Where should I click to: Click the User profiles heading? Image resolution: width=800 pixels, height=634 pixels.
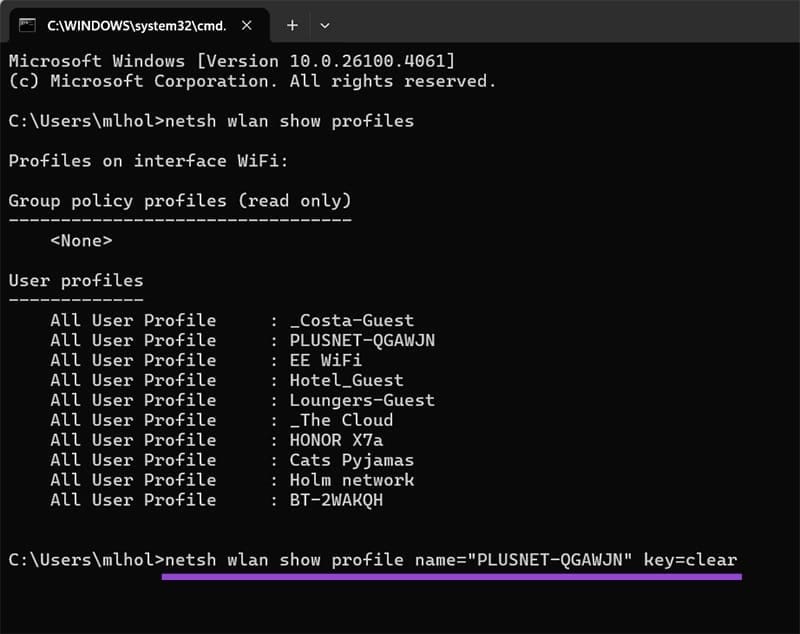tap(76, 280)
